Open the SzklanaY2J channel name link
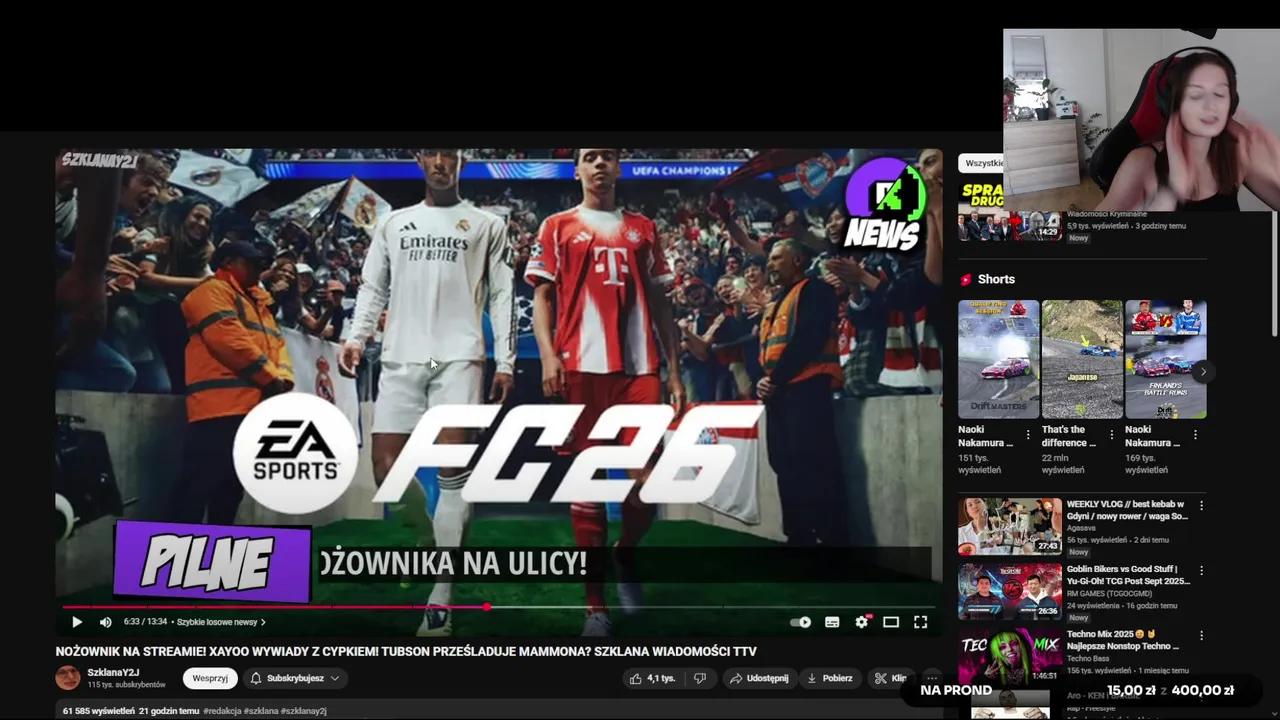1280x720 pixels. tap(113, 673)
